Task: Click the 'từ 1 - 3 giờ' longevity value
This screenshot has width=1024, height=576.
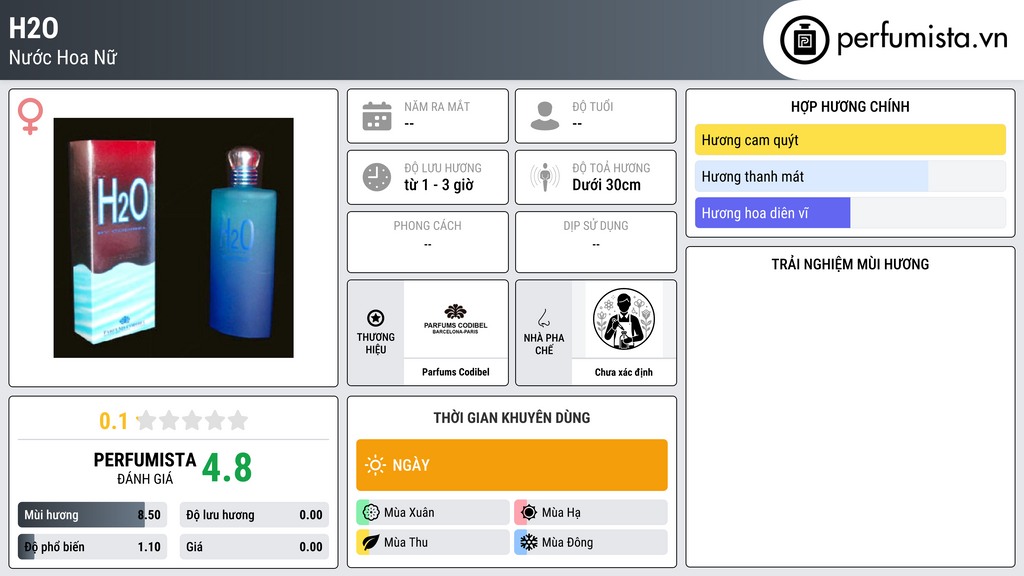Action: [x=439, y=185]
